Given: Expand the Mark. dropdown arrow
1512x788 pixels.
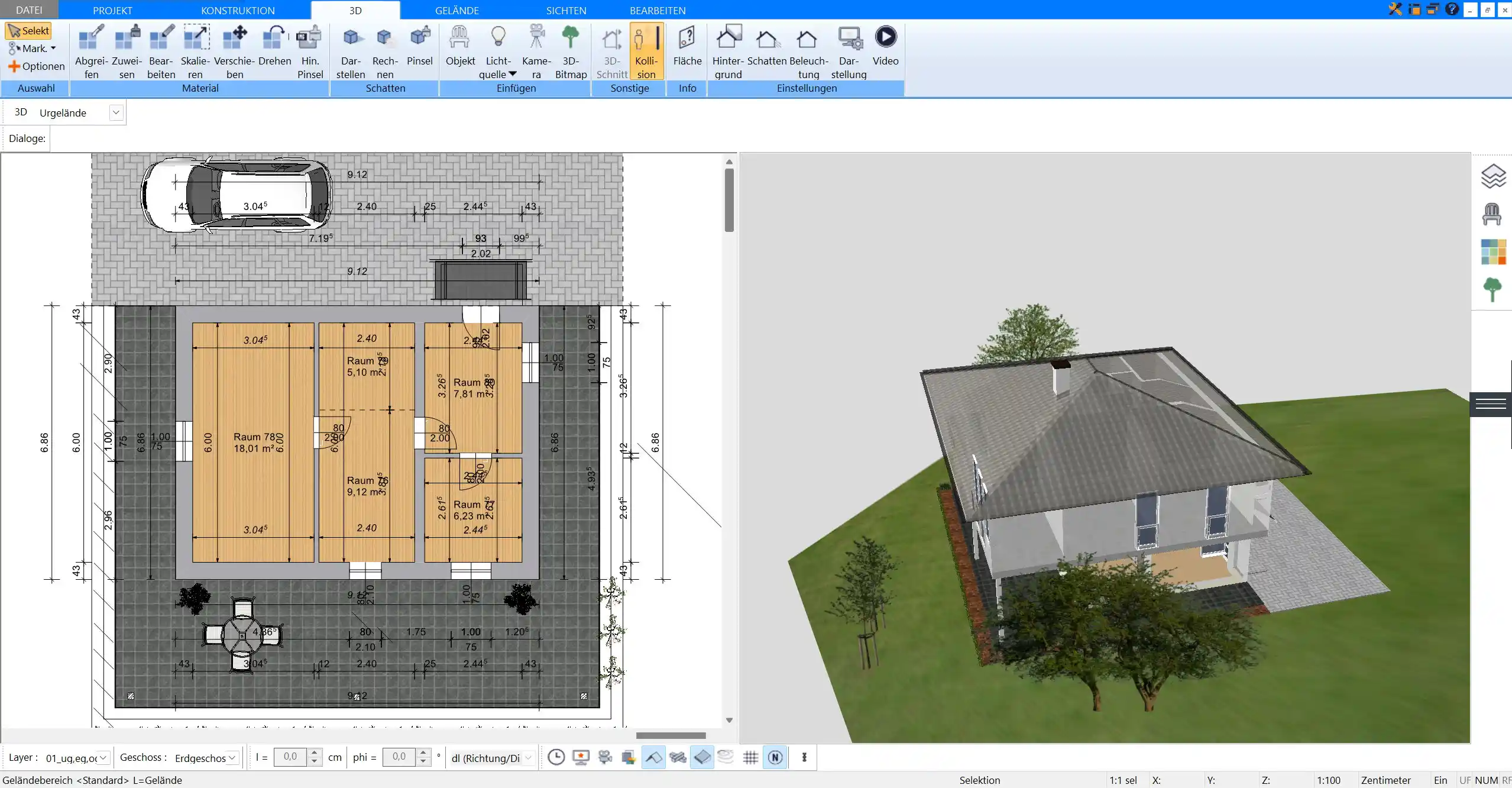Looking at the screenshot, I should point(53,49).
